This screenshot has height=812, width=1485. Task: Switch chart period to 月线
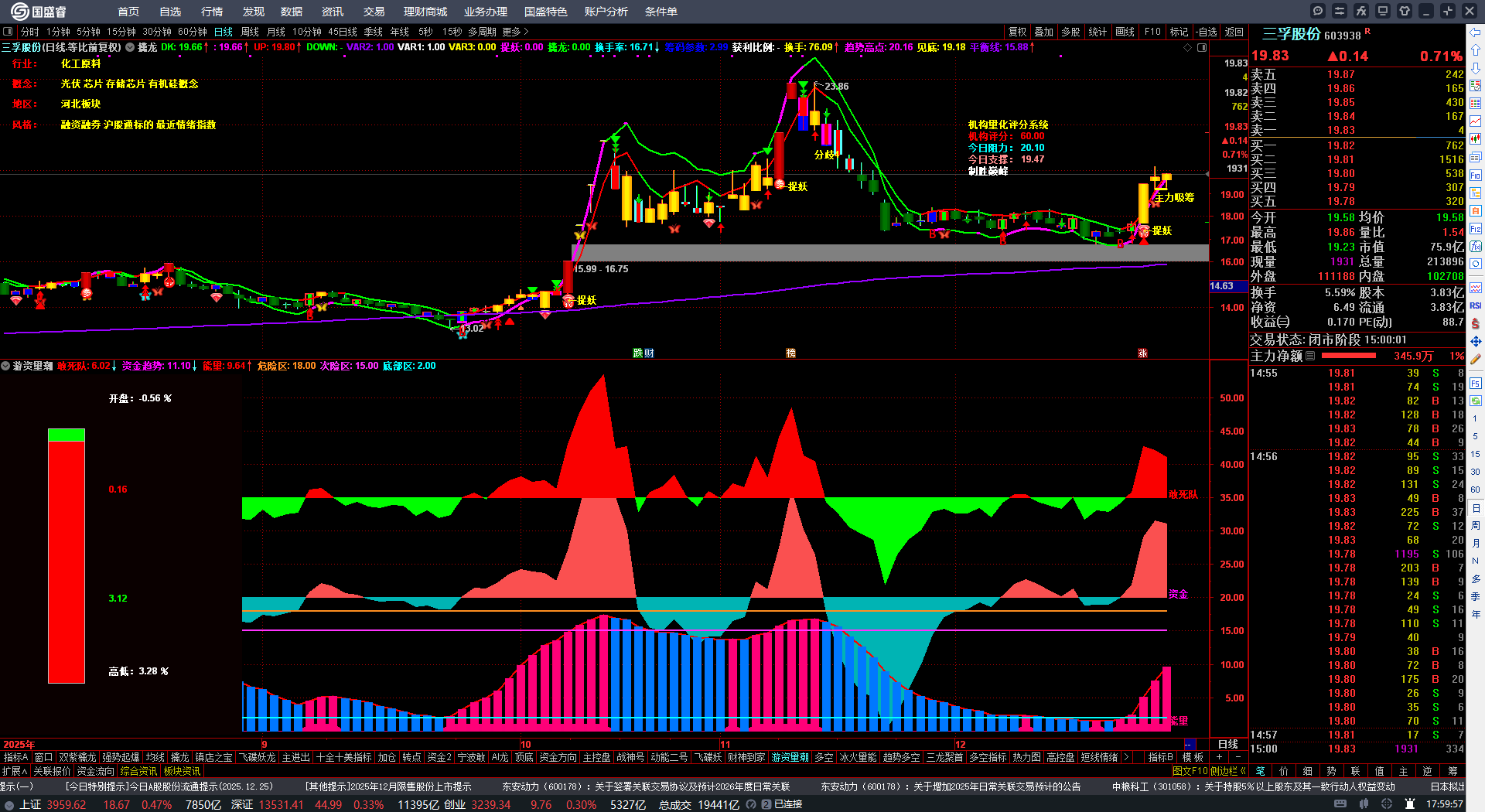click(276, 32)
